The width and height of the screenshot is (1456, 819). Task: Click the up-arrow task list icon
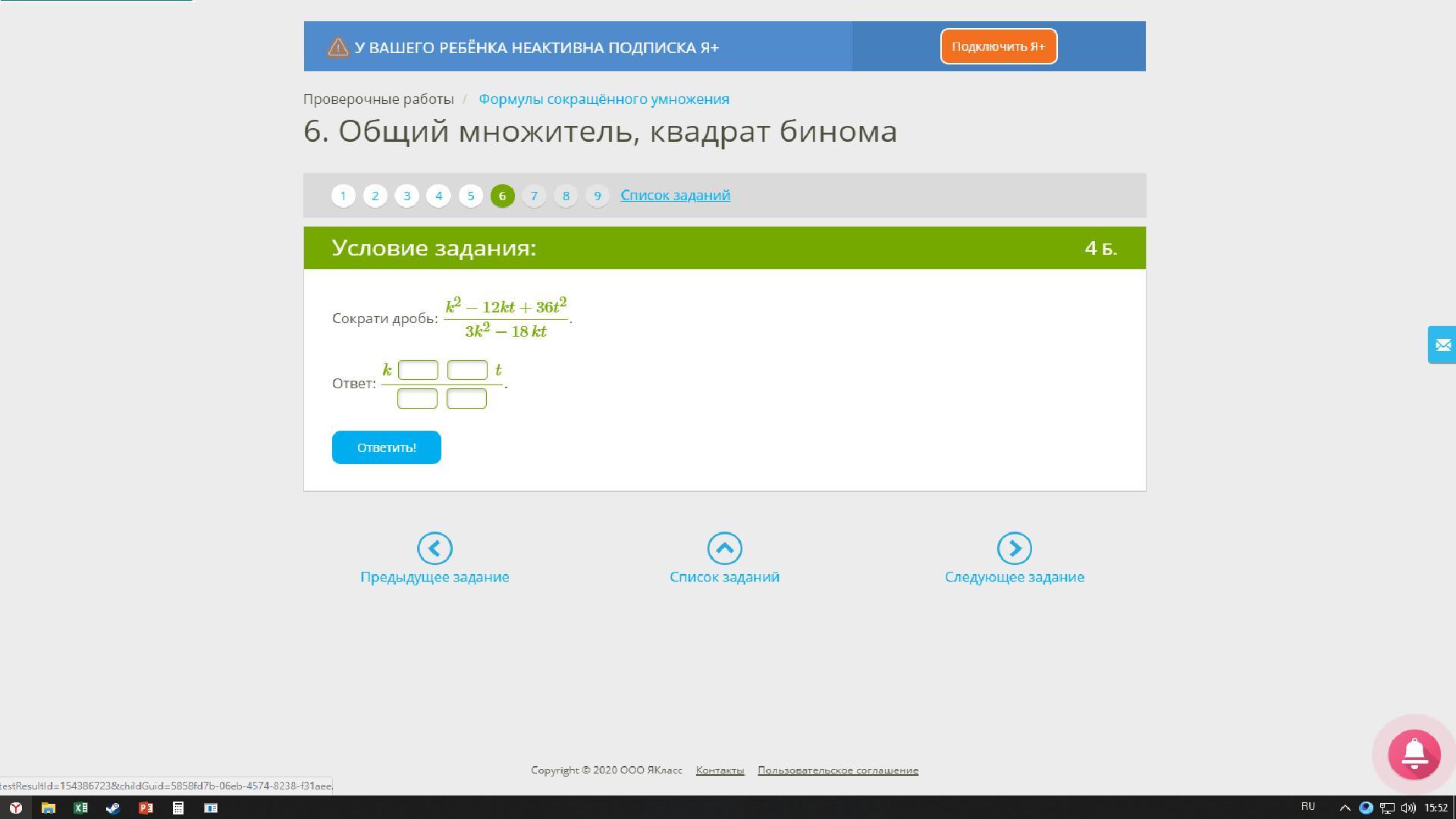pyautogui.click(x=724, y=548)
